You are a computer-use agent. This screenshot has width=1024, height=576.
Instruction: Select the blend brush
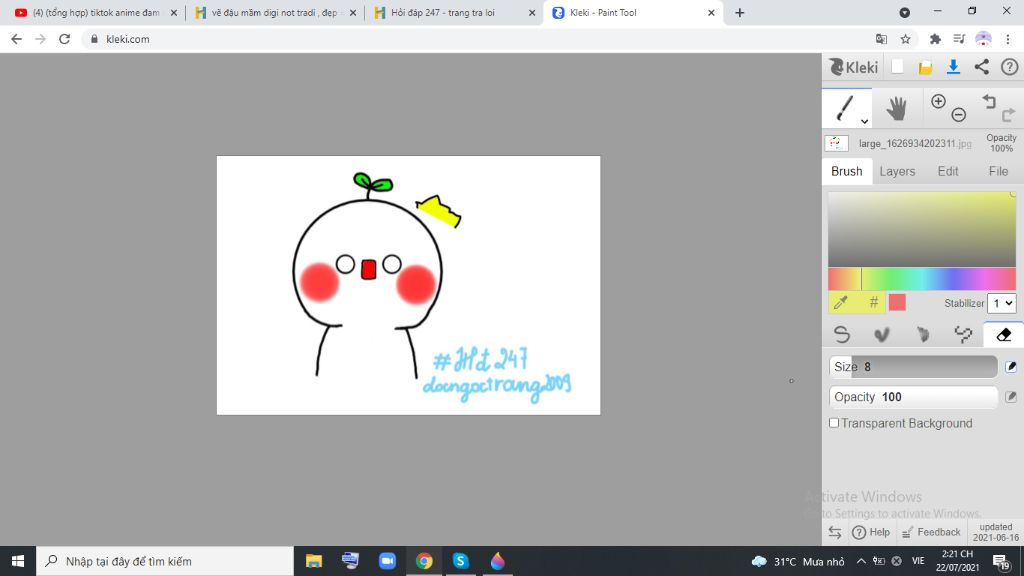click(882, 334)
